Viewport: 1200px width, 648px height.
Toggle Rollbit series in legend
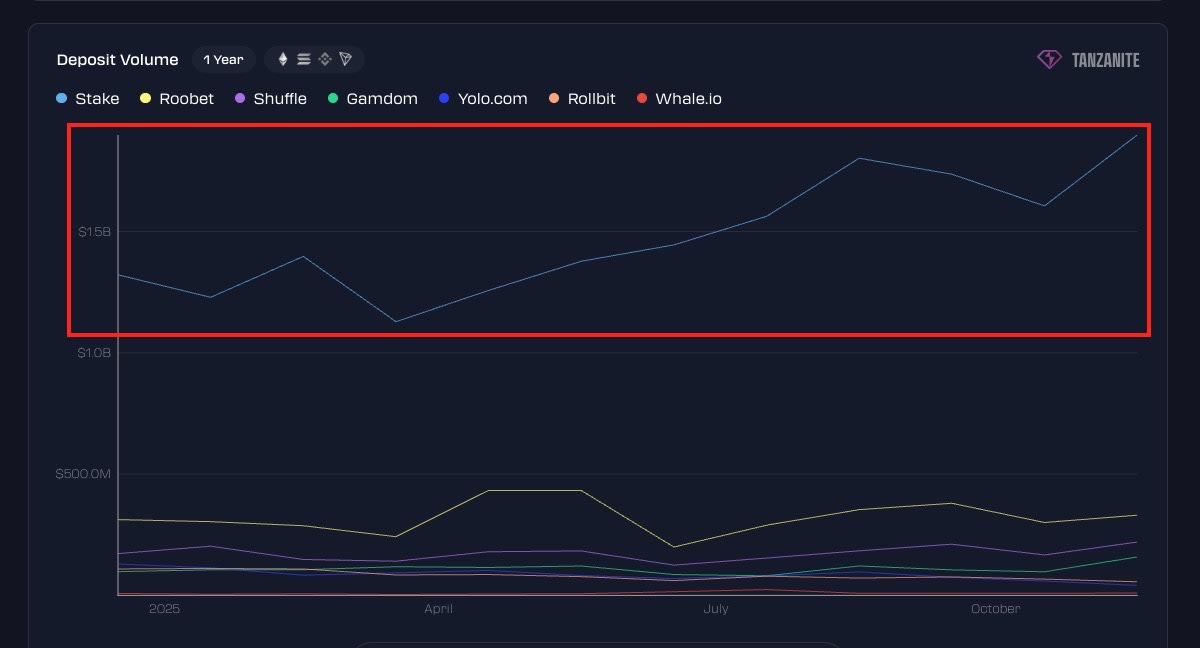pyautogui.click(x=582, y=99)
